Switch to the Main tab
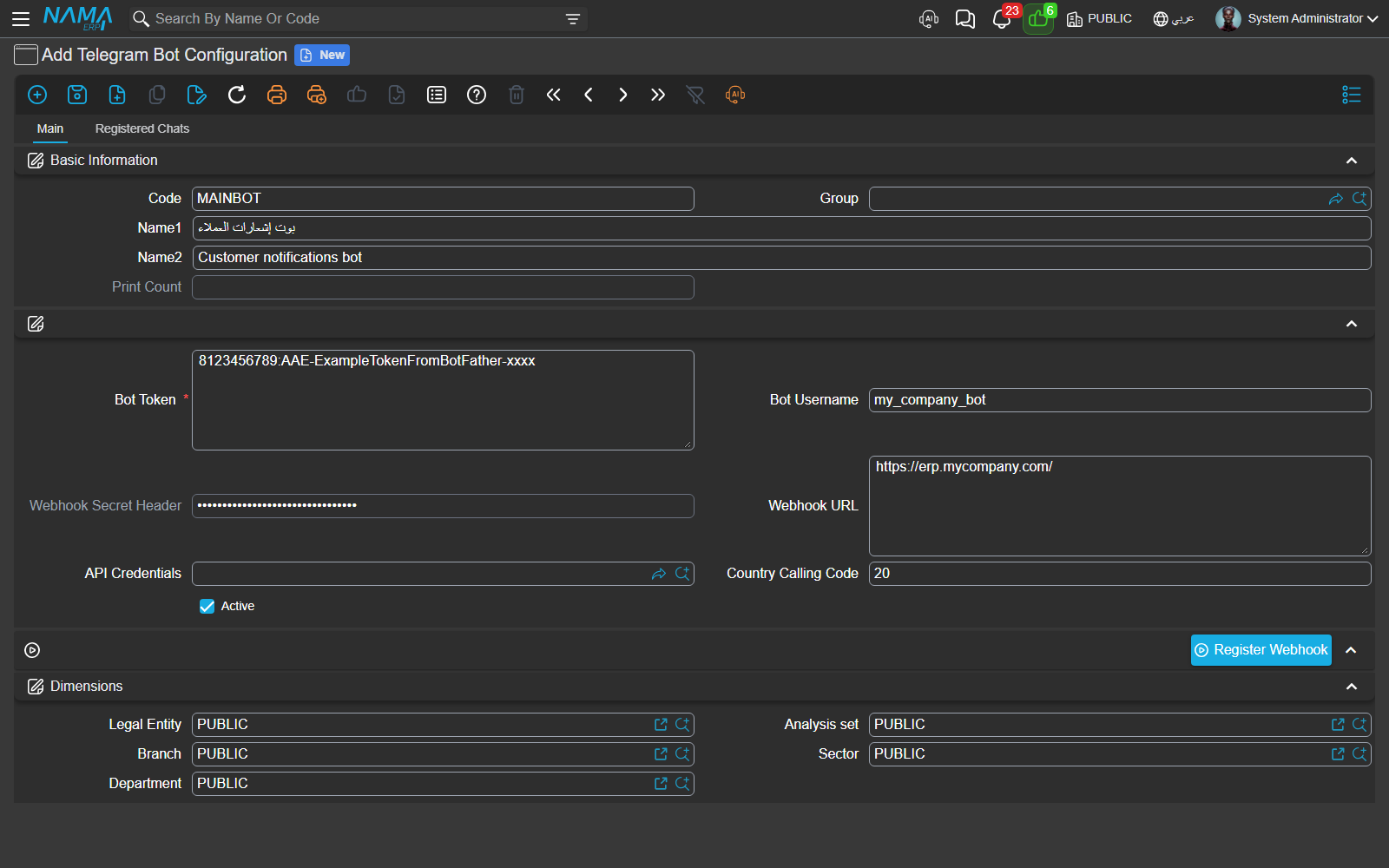 [50, 128]
